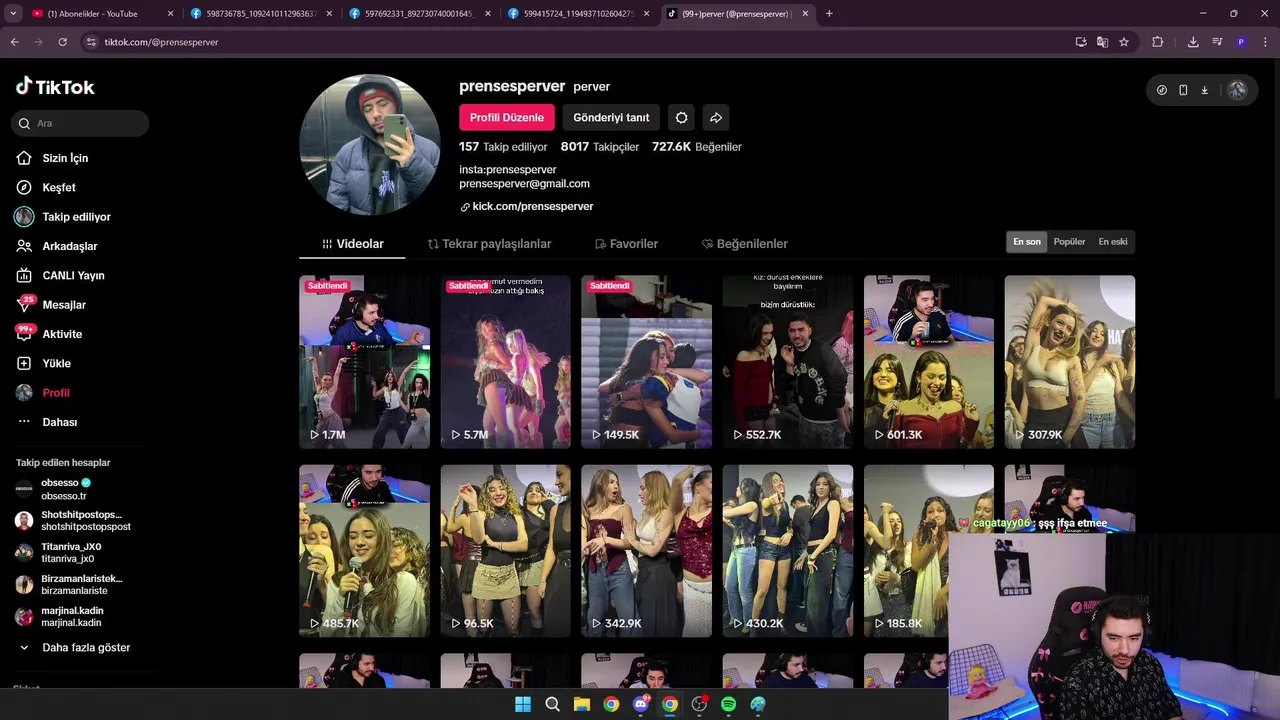This screenshot has height=720, width=1280.
Task: Open Spotify from the taskbar
Action: (728, 704)
